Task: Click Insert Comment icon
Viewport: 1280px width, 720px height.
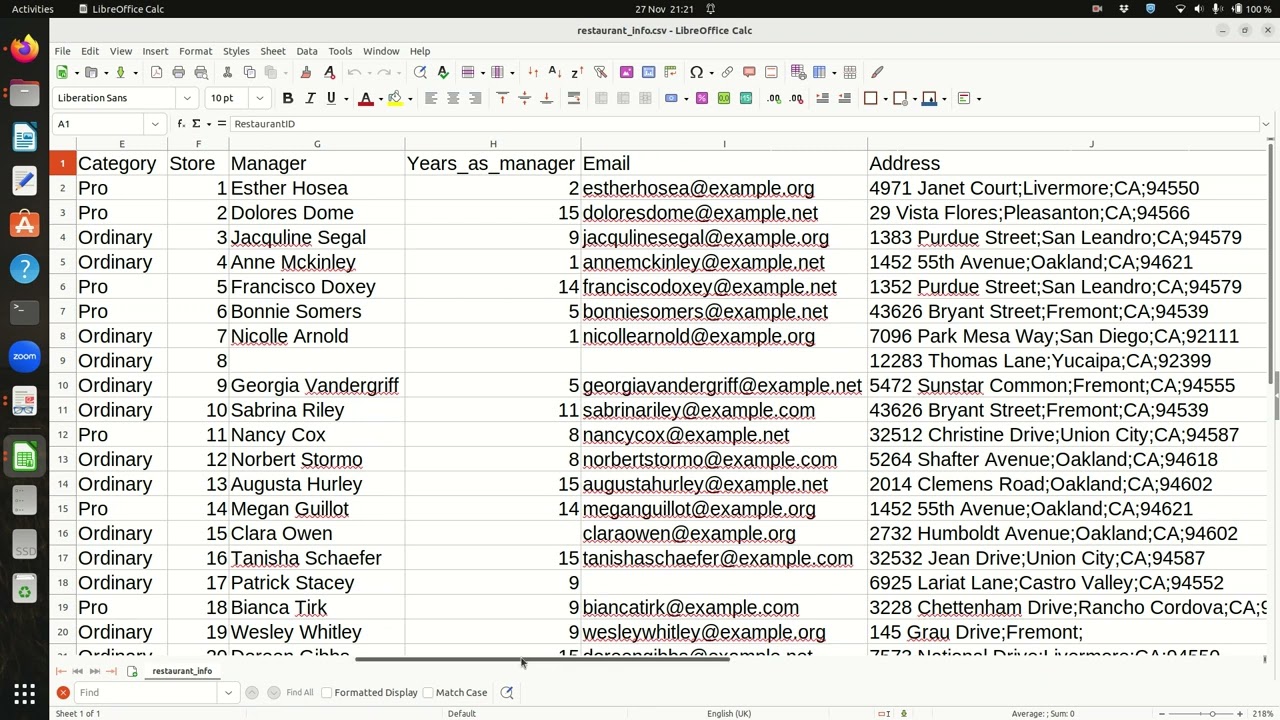Action: tap(749, 72)
